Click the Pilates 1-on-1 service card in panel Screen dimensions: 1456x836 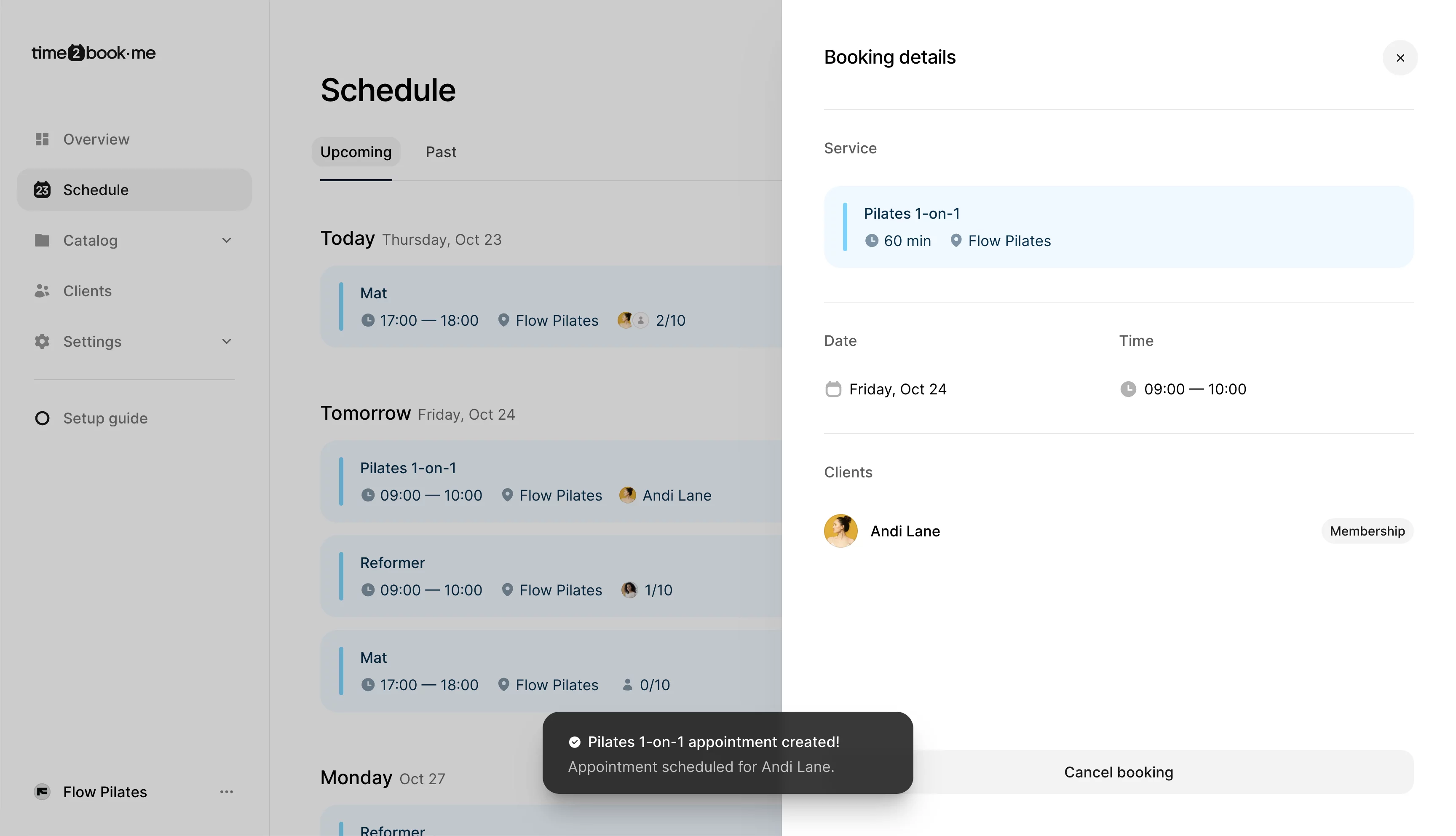click(x=1118, y=227)
